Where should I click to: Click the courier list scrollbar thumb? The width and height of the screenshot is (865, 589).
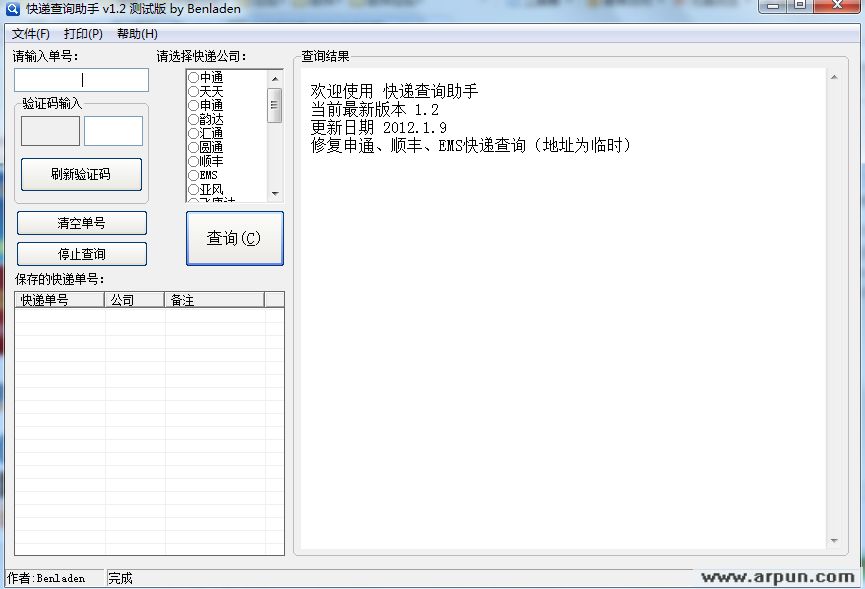point(275,105)
